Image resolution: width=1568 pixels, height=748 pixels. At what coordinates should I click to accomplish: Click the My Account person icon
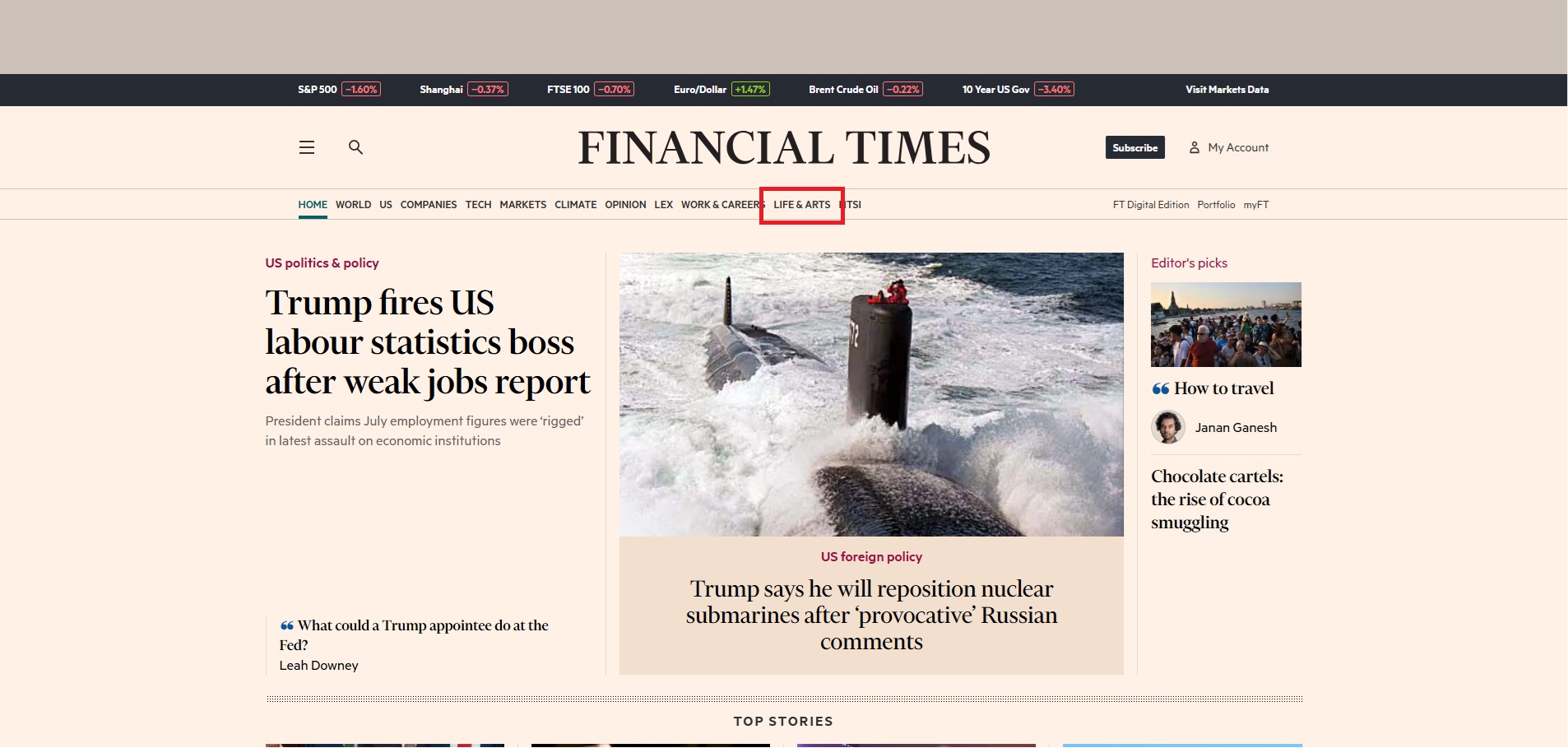(x=1195, y=148)
